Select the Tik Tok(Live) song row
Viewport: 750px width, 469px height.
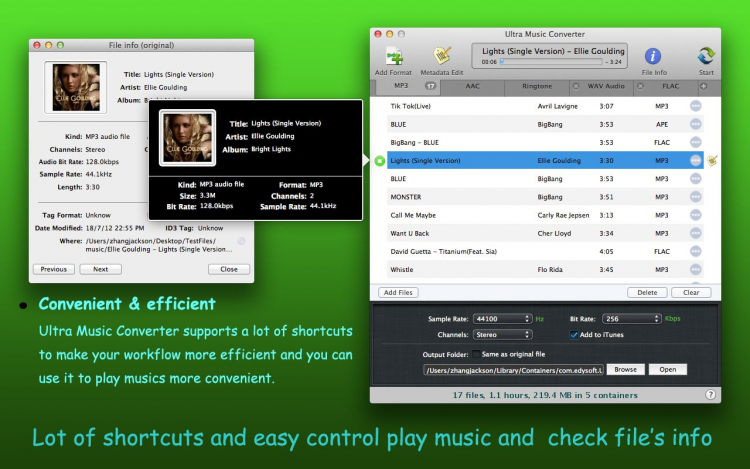[x=545, y=106]
